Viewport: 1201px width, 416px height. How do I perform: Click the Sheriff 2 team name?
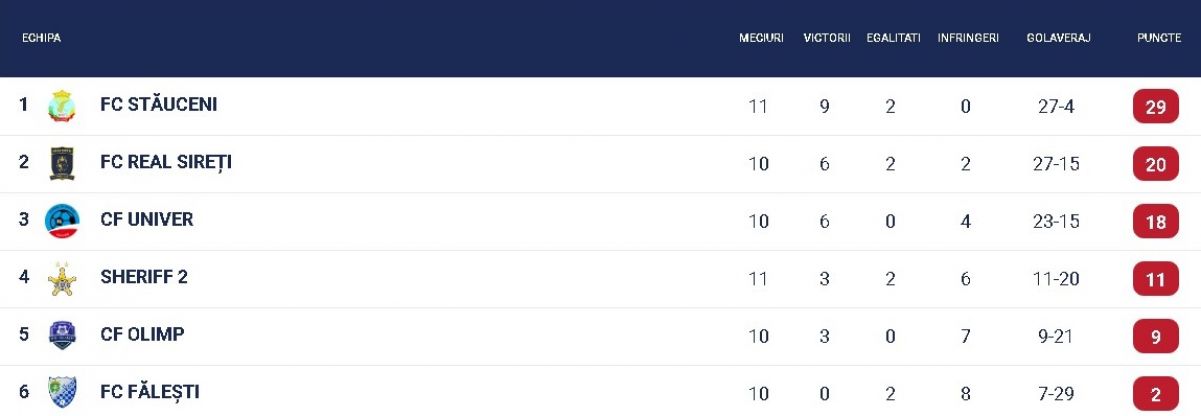[x=144, y=278]
